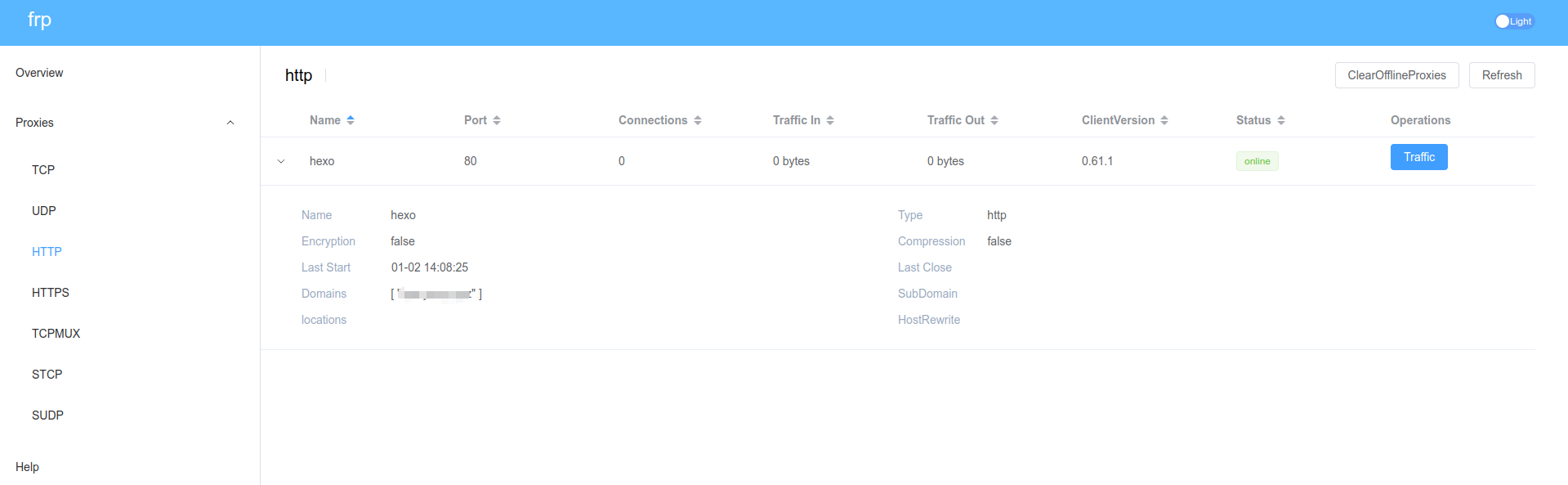Screen dimensions: 1568x485
Task: Select the HTTP proxies menu item
Action: pyautogui.click(x=47, y=252)
